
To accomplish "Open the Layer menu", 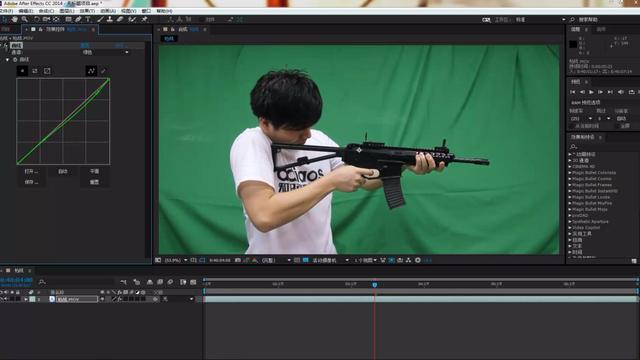I will coord(67,11).
